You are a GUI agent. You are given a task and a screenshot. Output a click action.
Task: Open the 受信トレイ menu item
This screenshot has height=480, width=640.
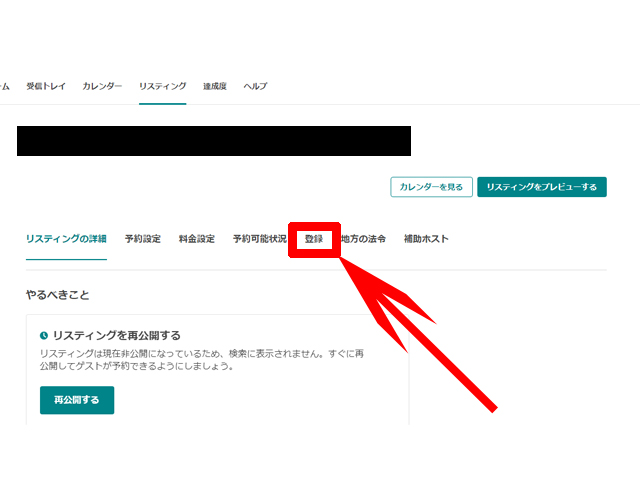pos(46,86)
